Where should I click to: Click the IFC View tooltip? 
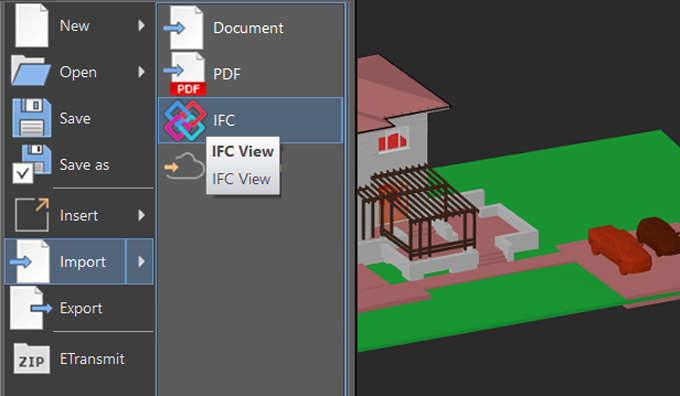[x=243, y=165]
